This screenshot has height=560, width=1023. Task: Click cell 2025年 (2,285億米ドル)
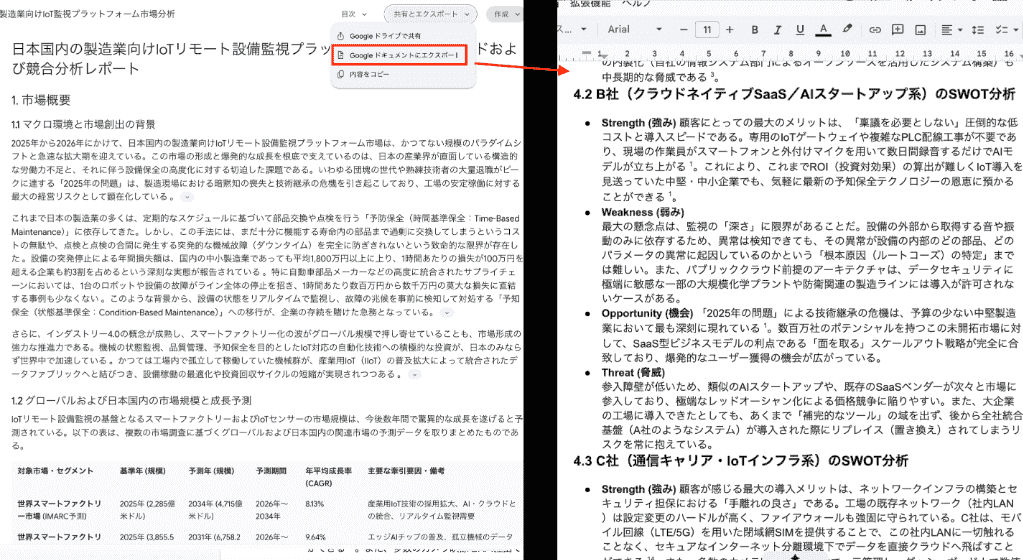tap(147, 510)
